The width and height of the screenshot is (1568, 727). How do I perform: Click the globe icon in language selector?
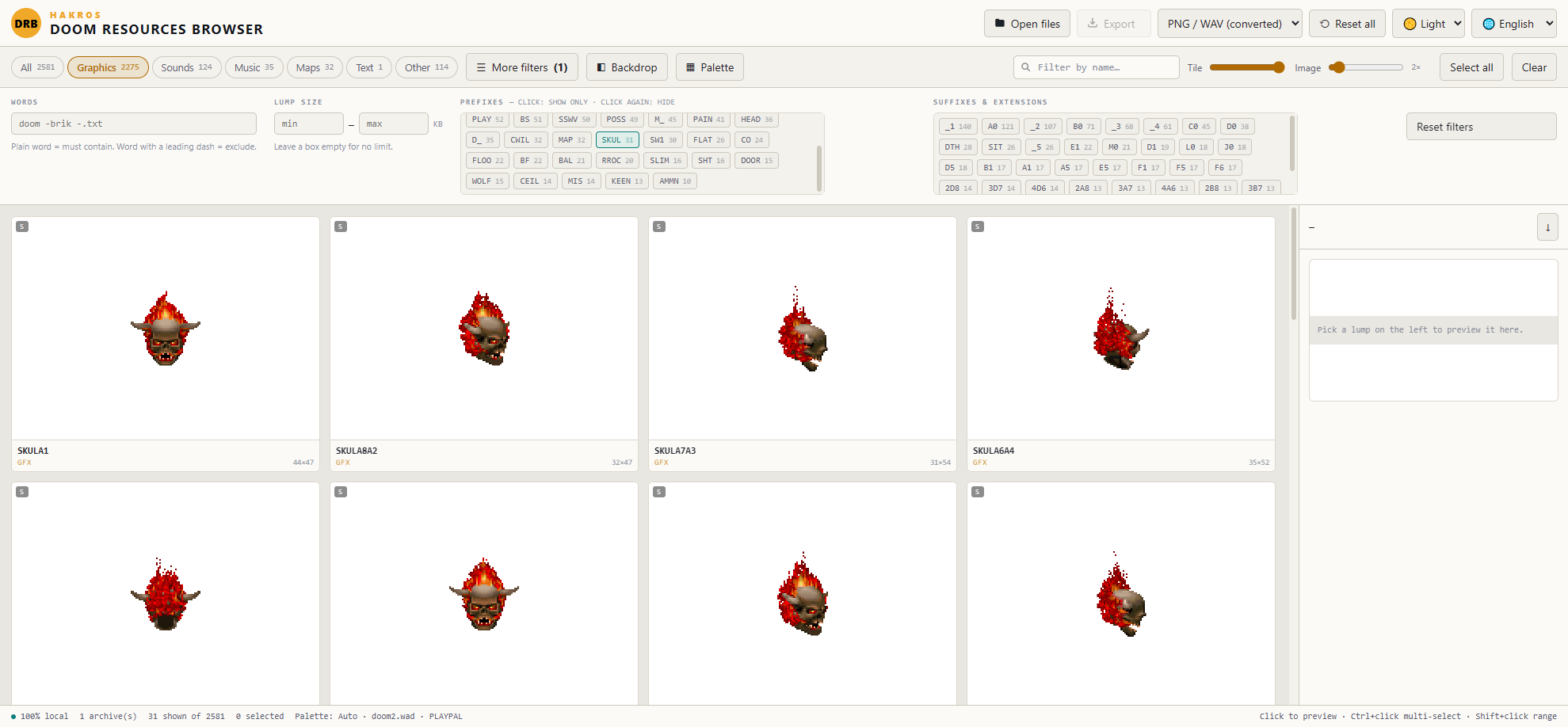click(x=1489, y=24)
